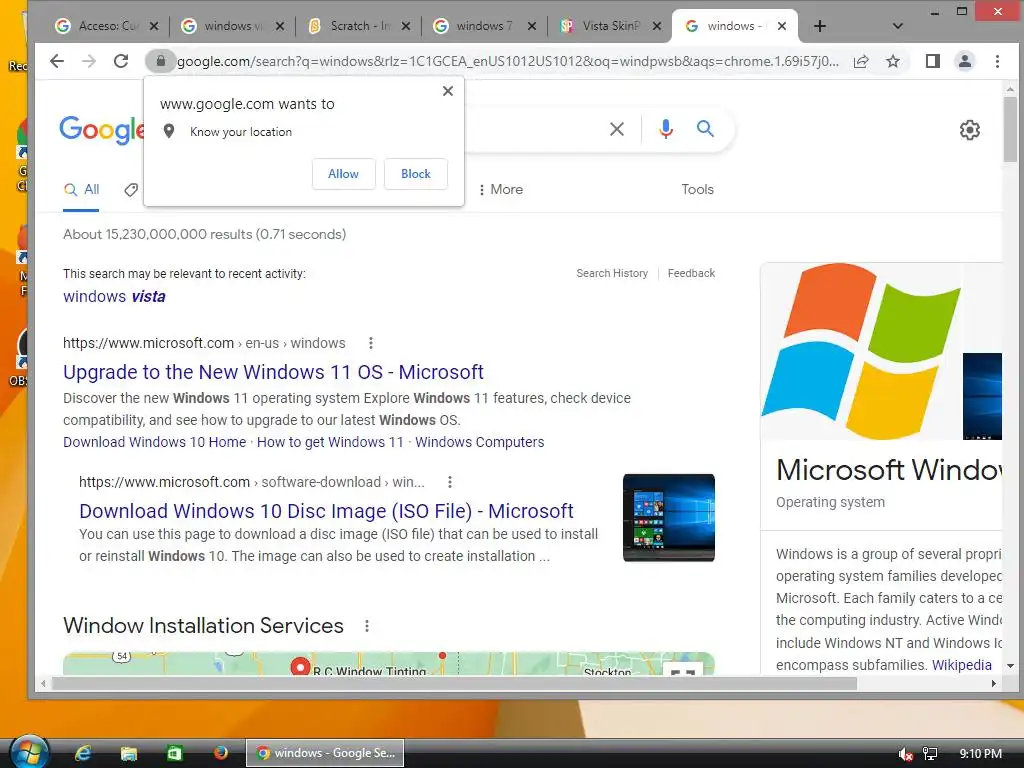Expand the More search filters menu
This screenshot has height=768, width=1024.
coord(500,189)
